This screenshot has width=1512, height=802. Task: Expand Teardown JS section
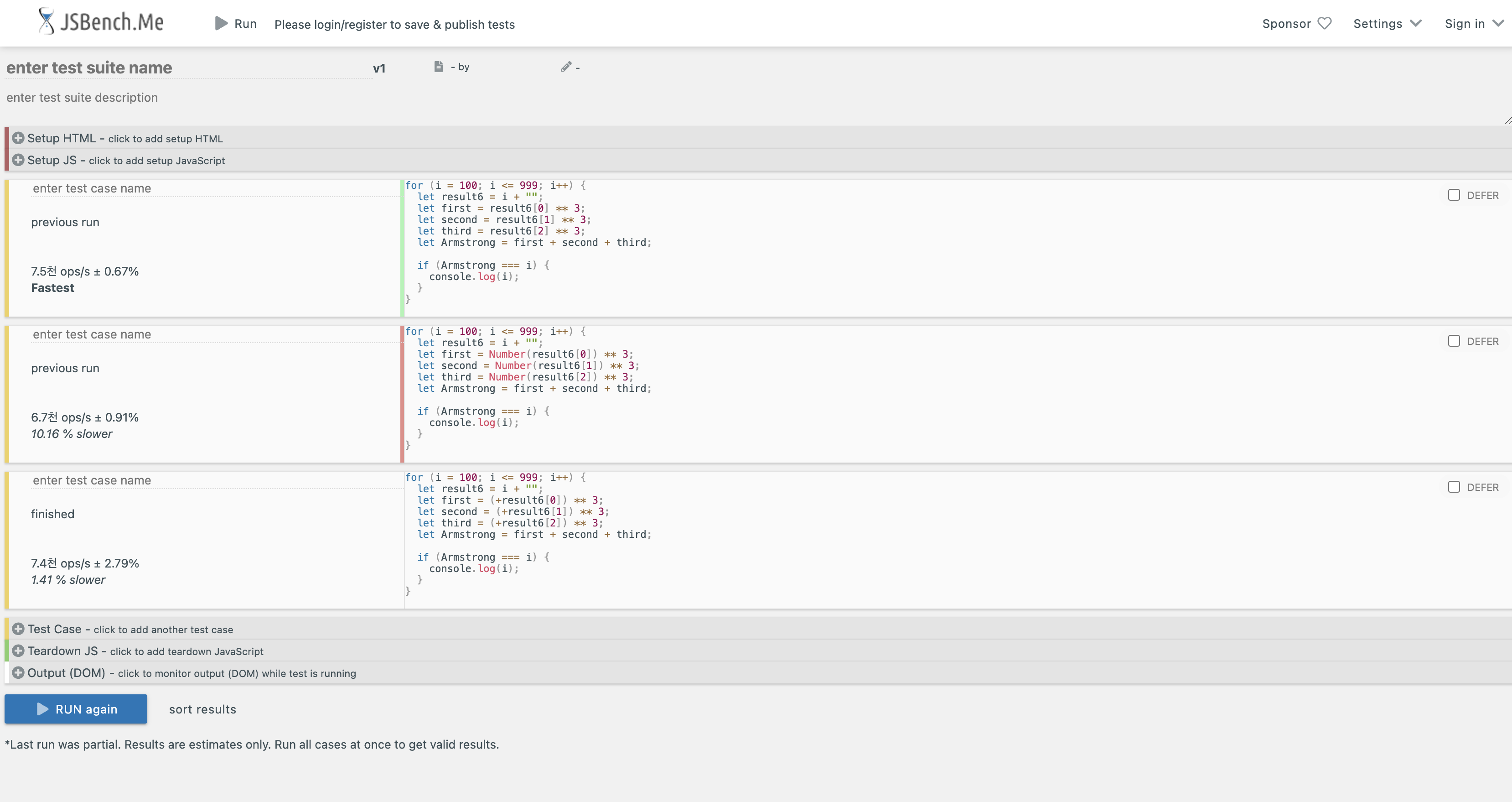coord(18,651)
